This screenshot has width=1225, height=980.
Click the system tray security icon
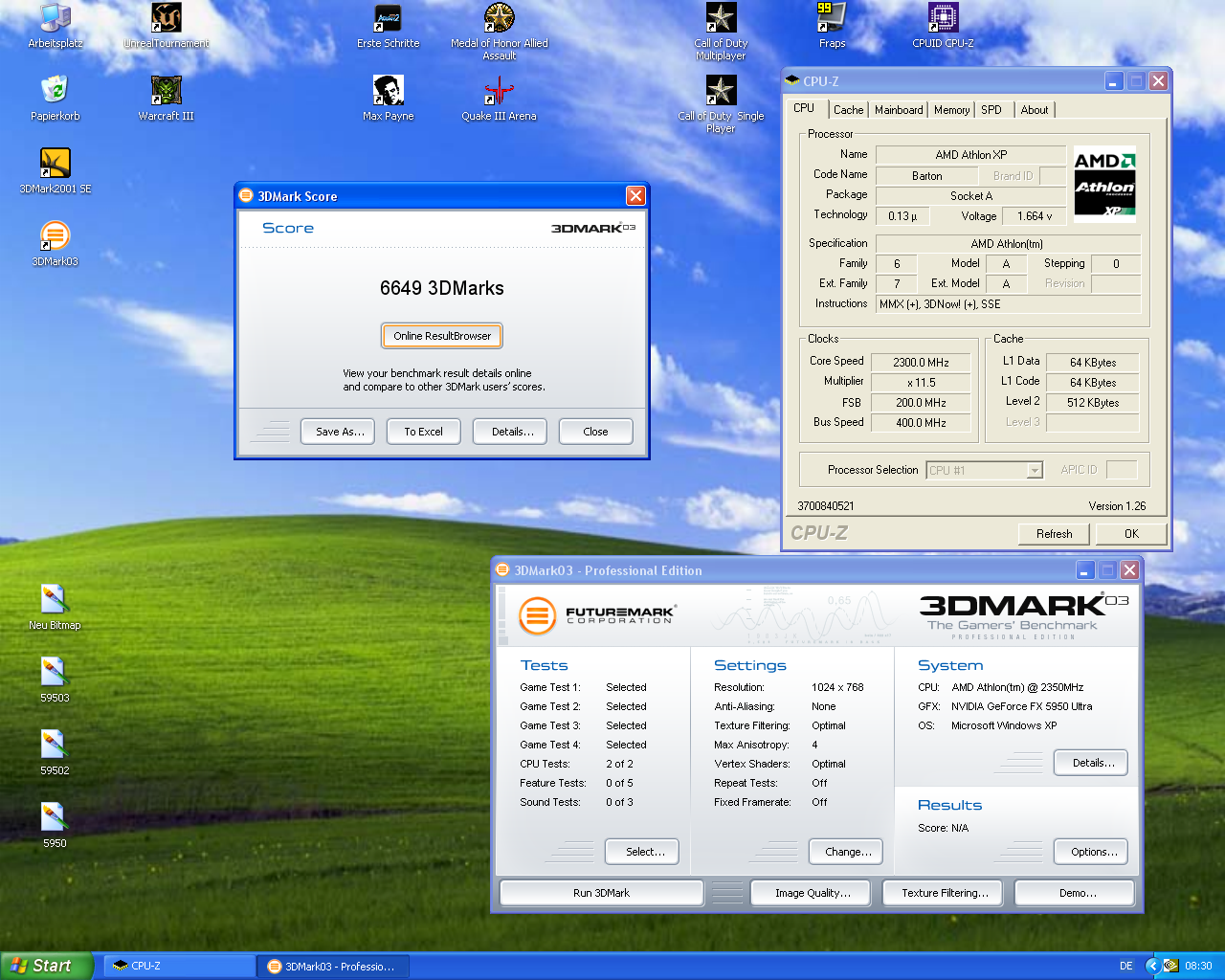pos(1170,966)
